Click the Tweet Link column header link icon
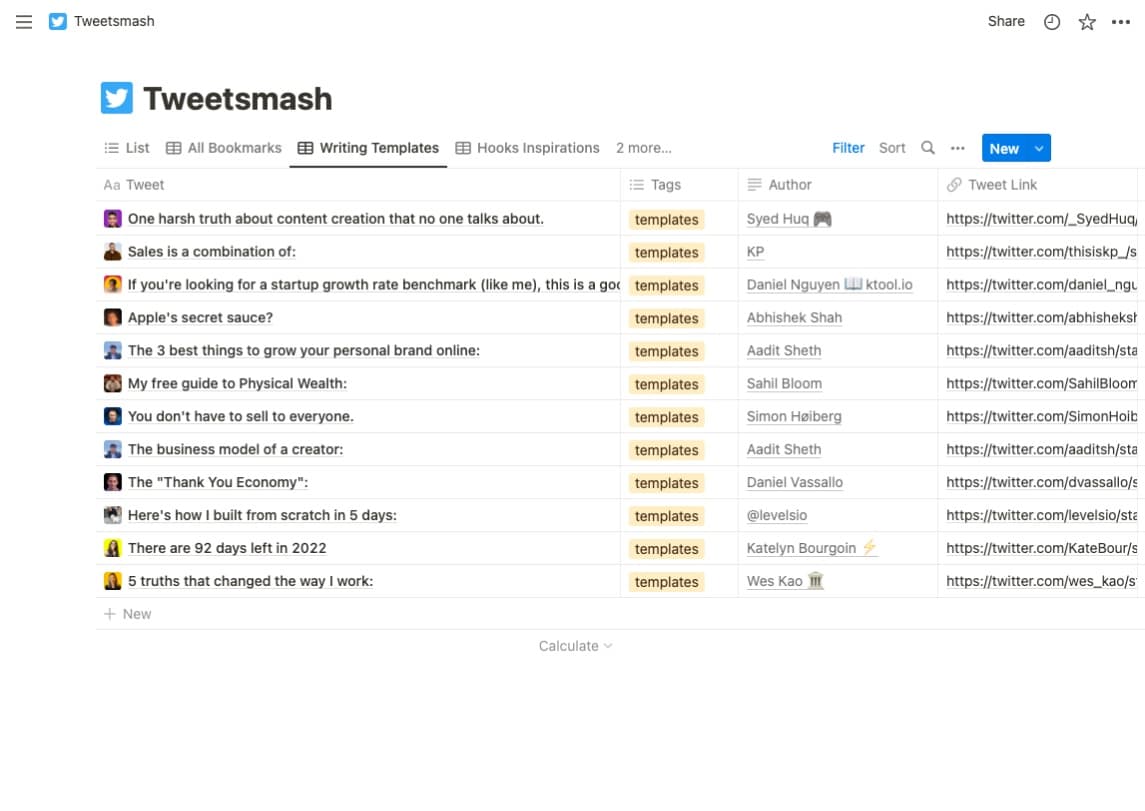 pyautogui.click(x=952, y=184)
